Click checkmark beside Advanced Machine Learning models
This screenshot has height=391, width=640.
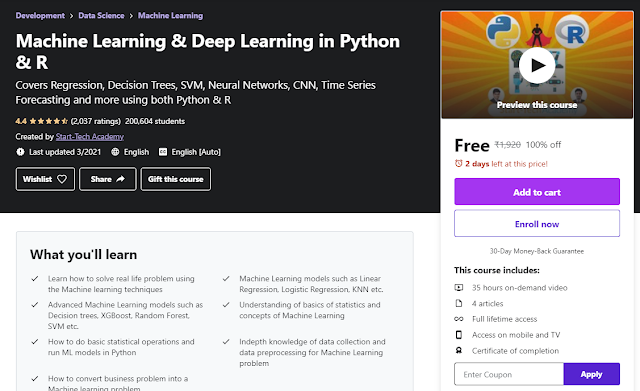coord(35,305)
